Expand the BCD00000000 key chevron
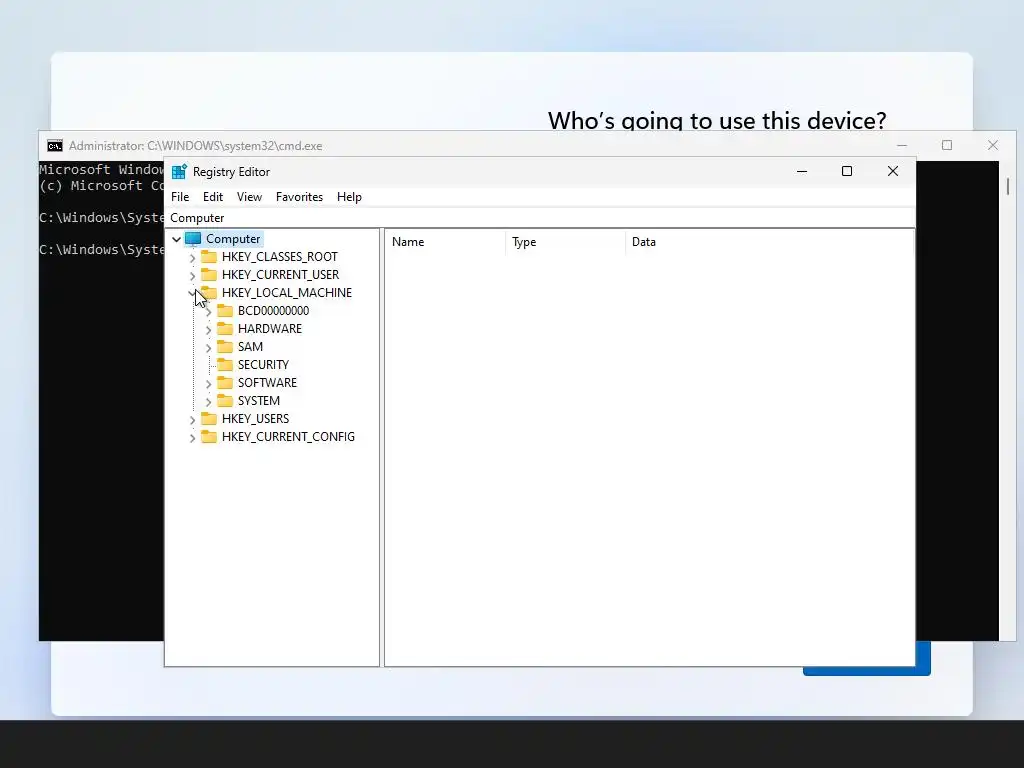The image size is (1024, 768). tap(209, 312)
